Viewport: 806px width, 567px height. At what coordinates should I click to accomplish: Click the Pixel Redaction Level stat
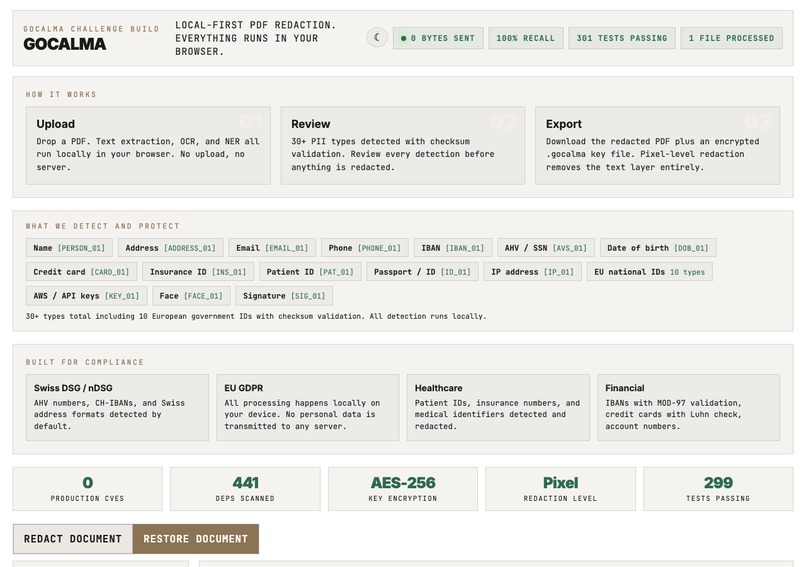[x=560, y=489]
